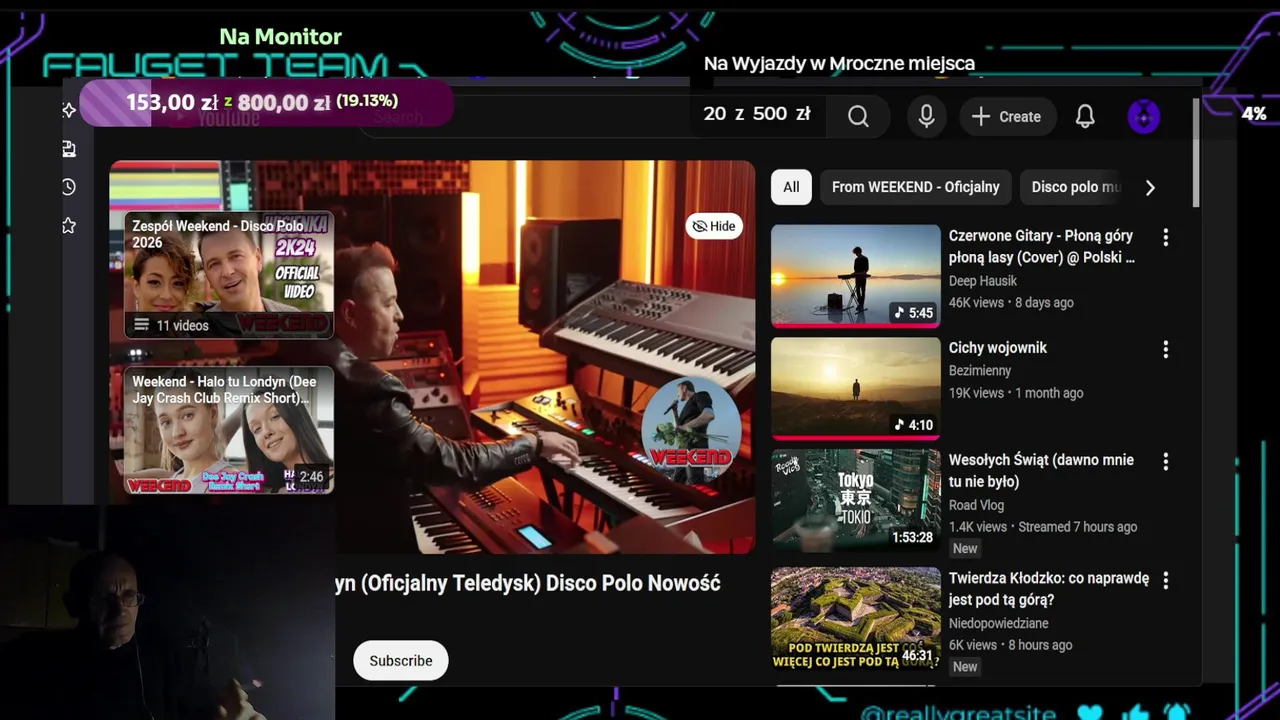Click the video title Oficjalny Teledysk Disco Polo Nowość

pos(528,583)
